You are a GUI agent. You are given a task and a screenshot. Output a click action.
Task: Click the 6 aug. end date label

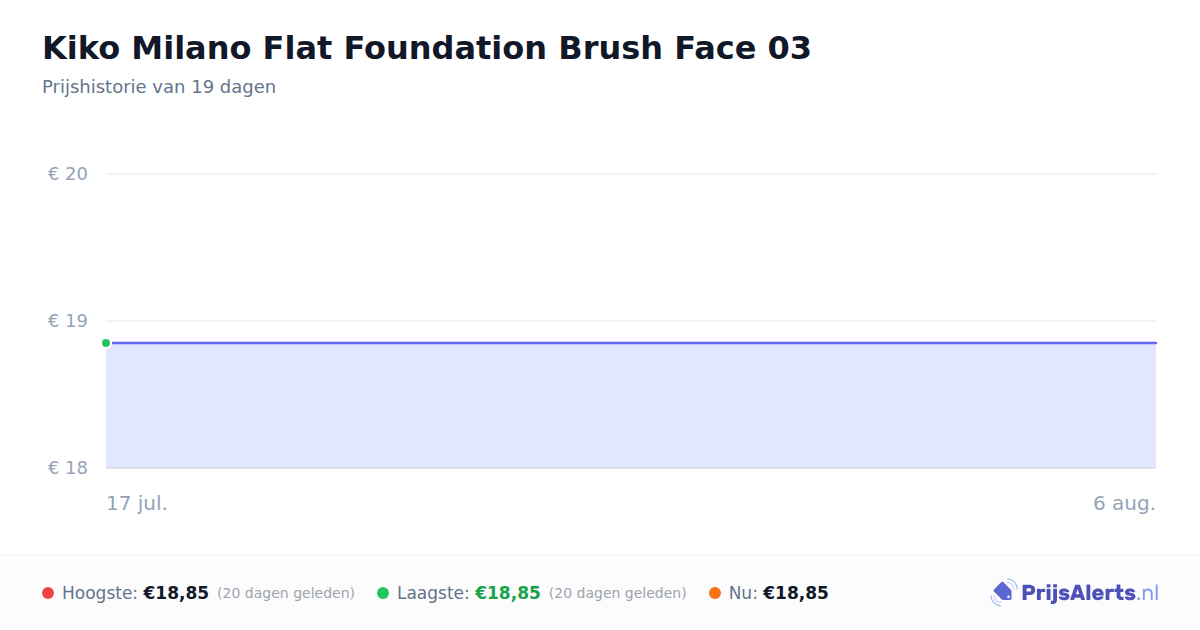pyautogui.click(x=1124, y=503)
